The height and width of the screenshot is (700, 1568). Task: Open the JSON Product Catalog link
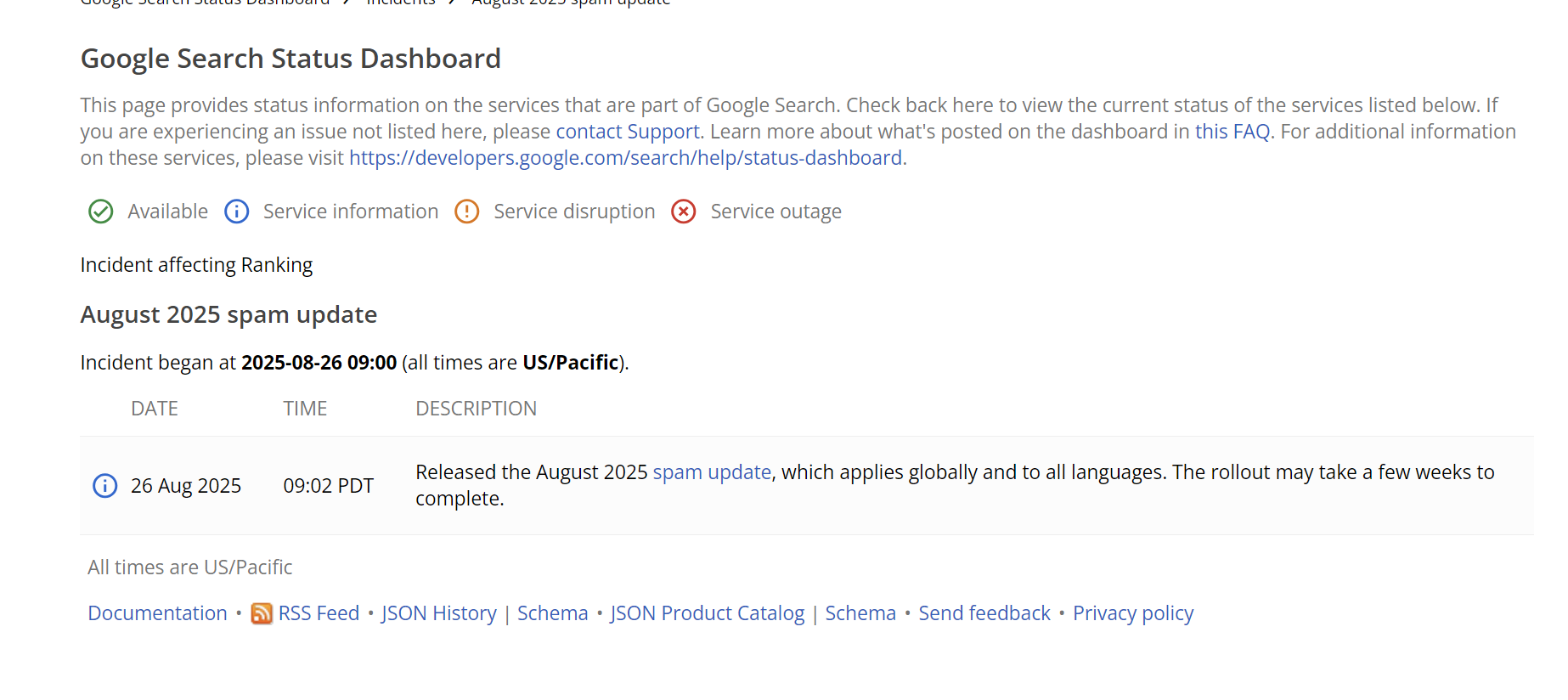pyautogui.click(x=707, y=613)
